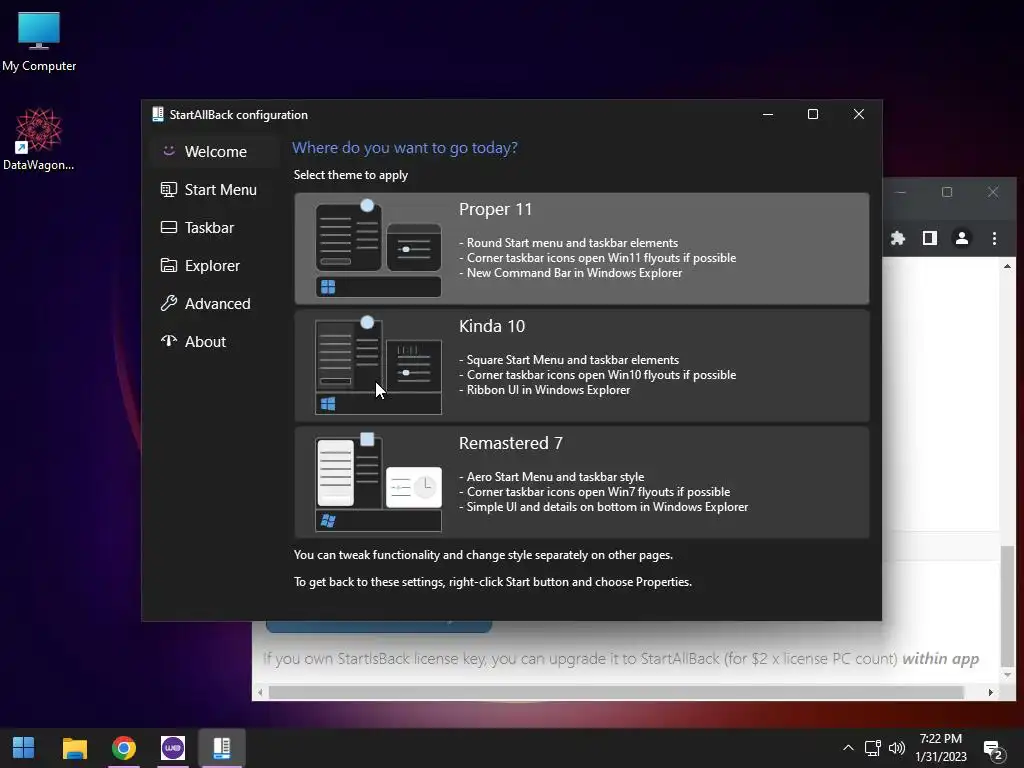Open Chrome extensions puzzle icon

coord(898,238)
